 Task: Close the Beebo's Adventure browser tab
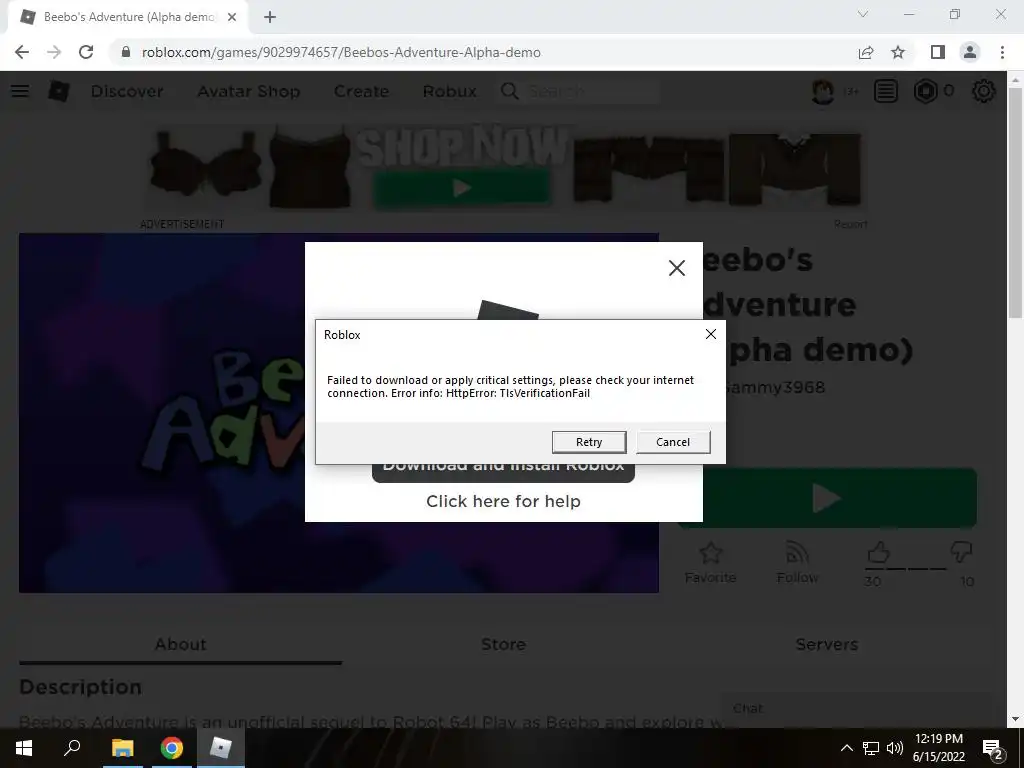(232, 17)
